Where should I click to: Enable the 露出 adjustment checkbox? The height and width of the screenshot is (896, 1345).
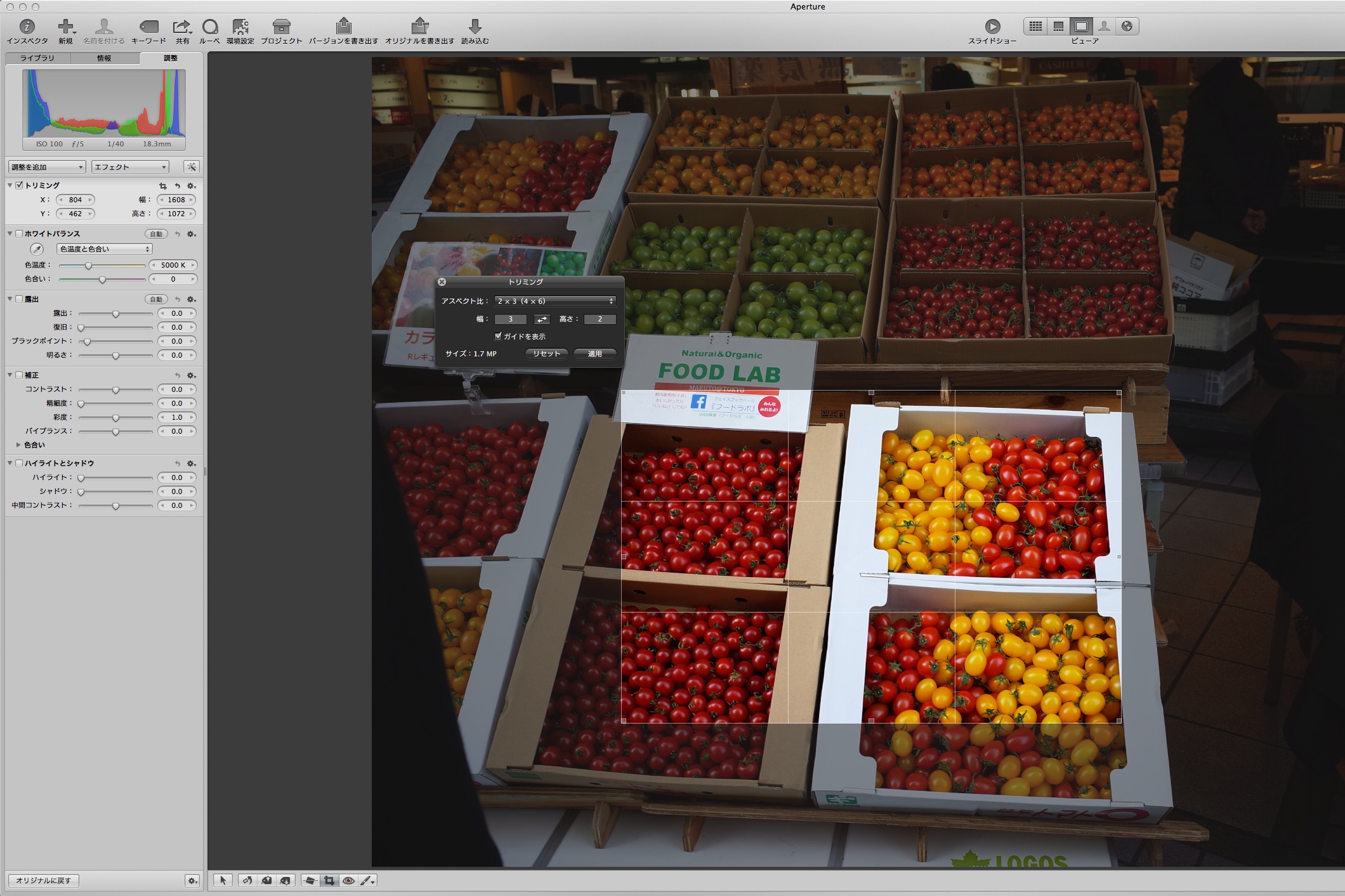[20, 299]
